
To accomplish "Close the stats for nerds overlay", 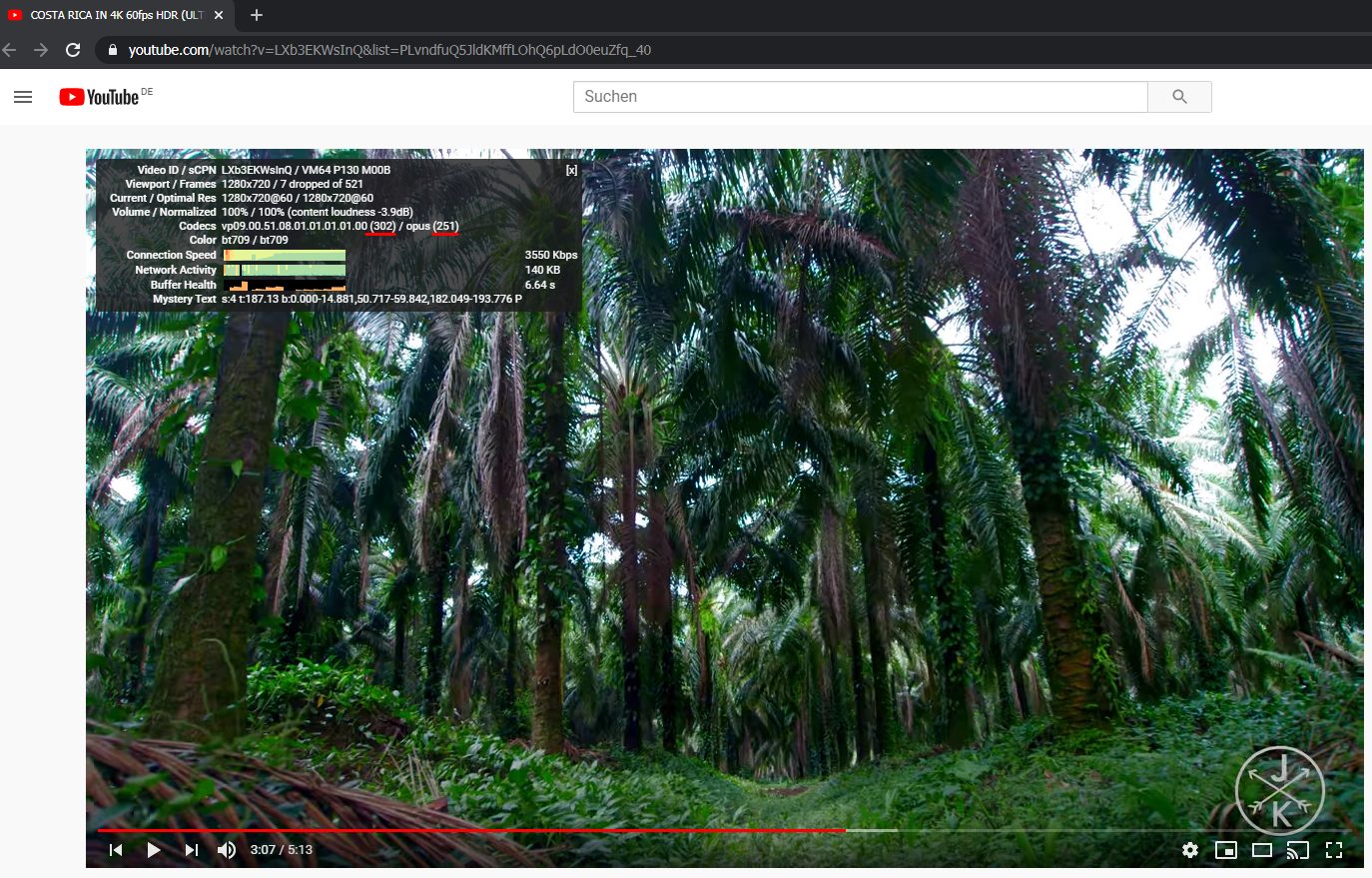I will (x=571, y=170).
